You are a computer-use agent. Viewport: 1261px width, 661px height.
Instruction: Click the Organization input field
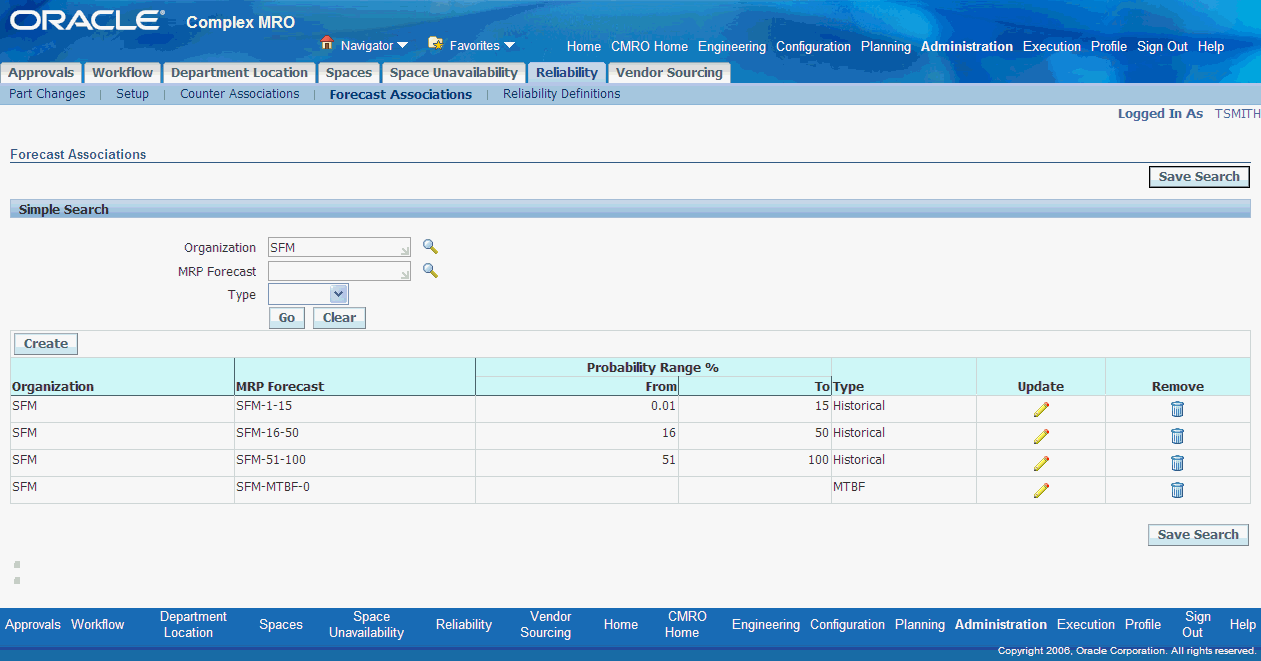(x=339, y=247)
